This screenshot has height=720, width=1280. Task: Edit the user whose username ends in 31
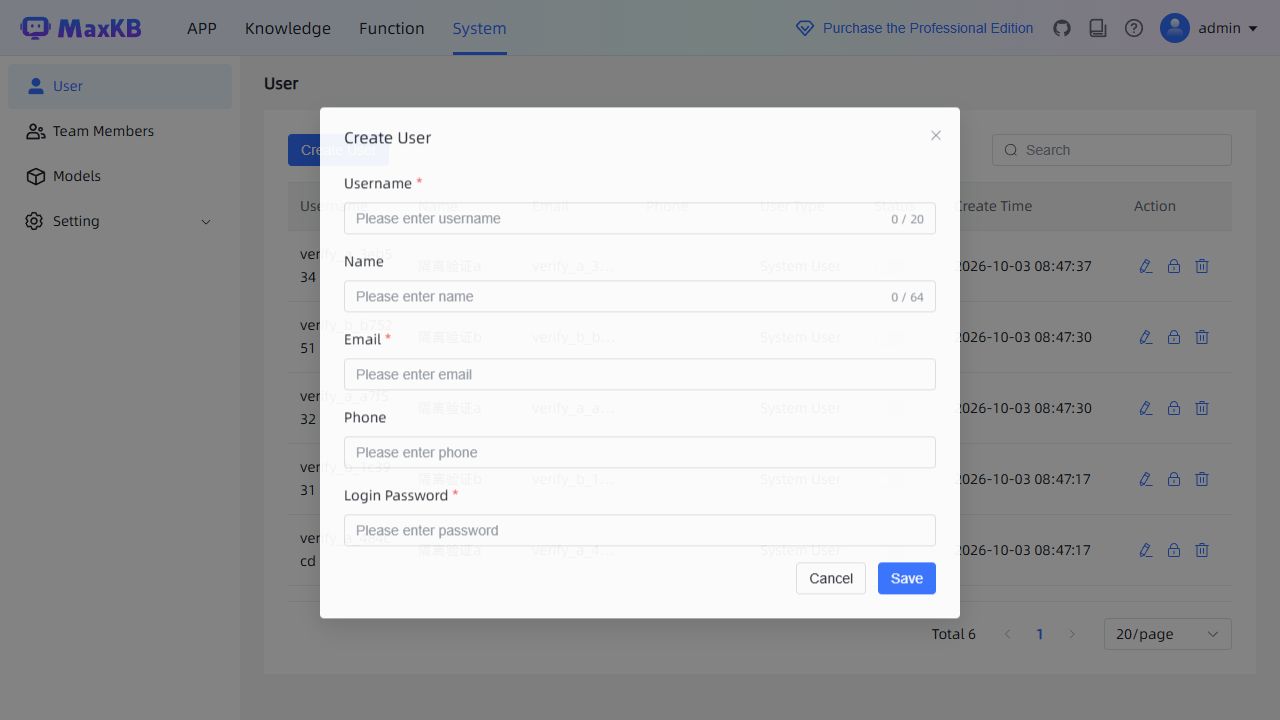(1146, 479)
